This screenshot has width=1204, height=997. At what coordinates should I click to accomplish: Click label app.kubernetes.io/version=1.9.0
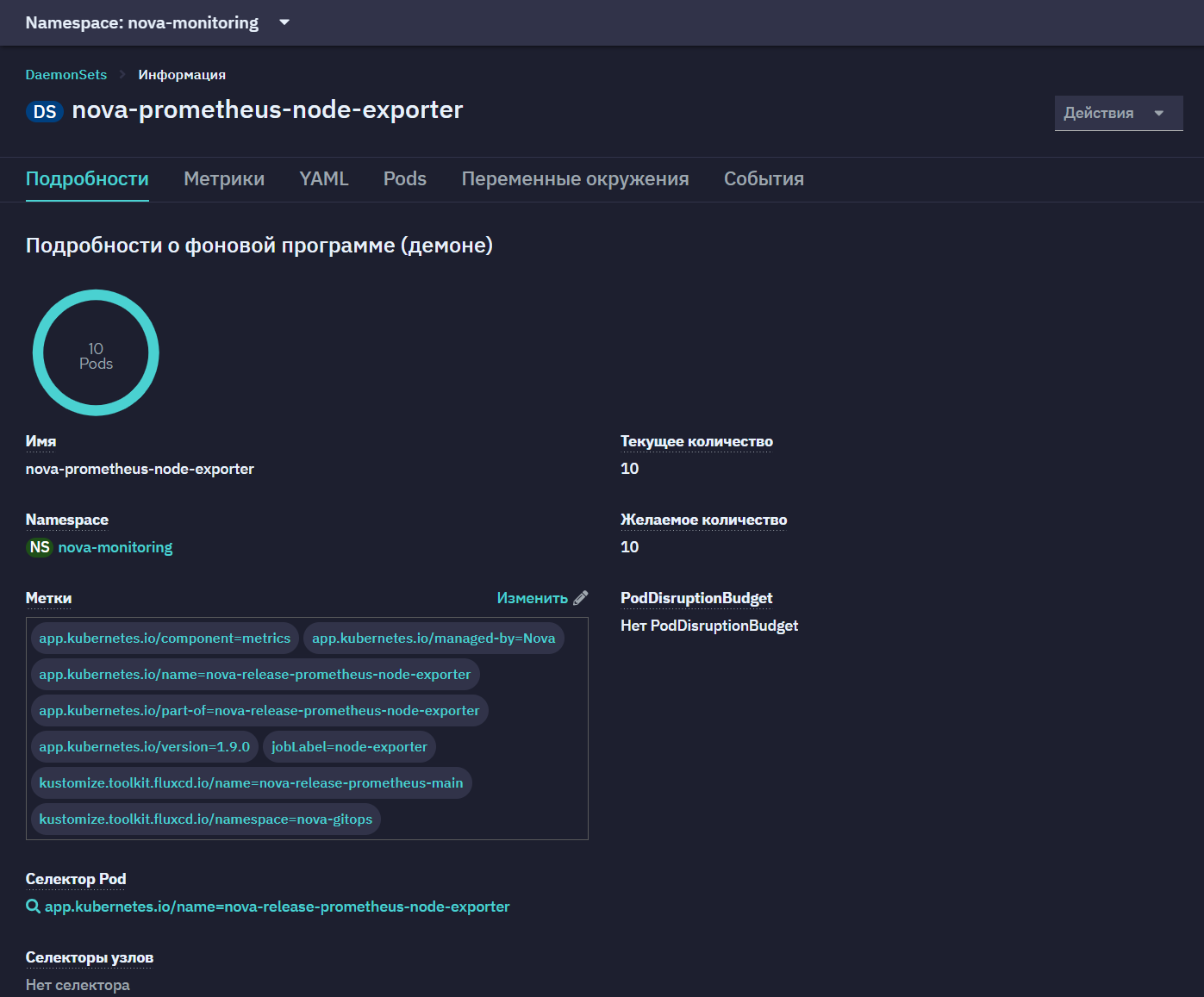(145, 747)
